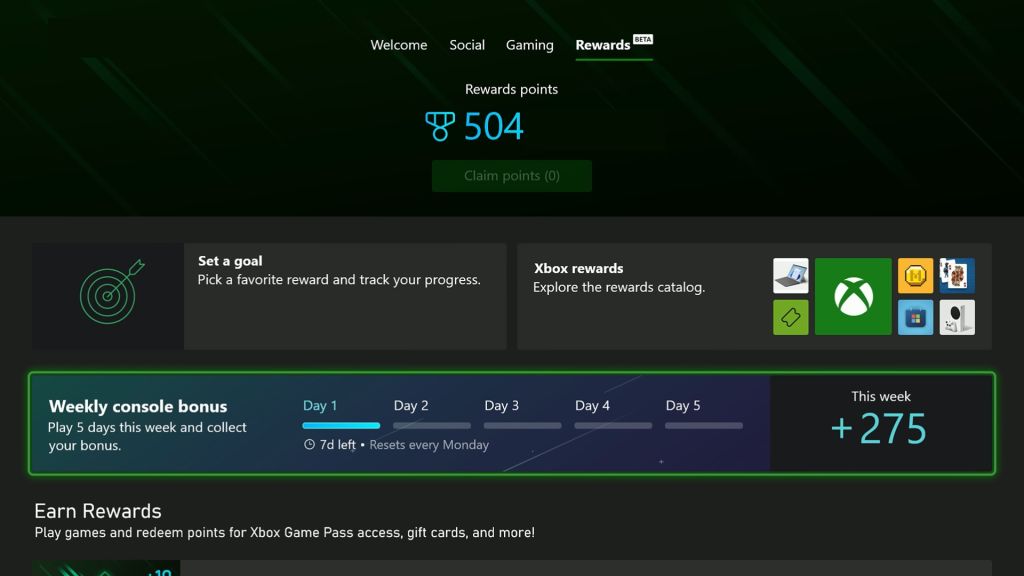1024x576 pixels.
Task: Click the 504 rewards points value
Action: 494,126
